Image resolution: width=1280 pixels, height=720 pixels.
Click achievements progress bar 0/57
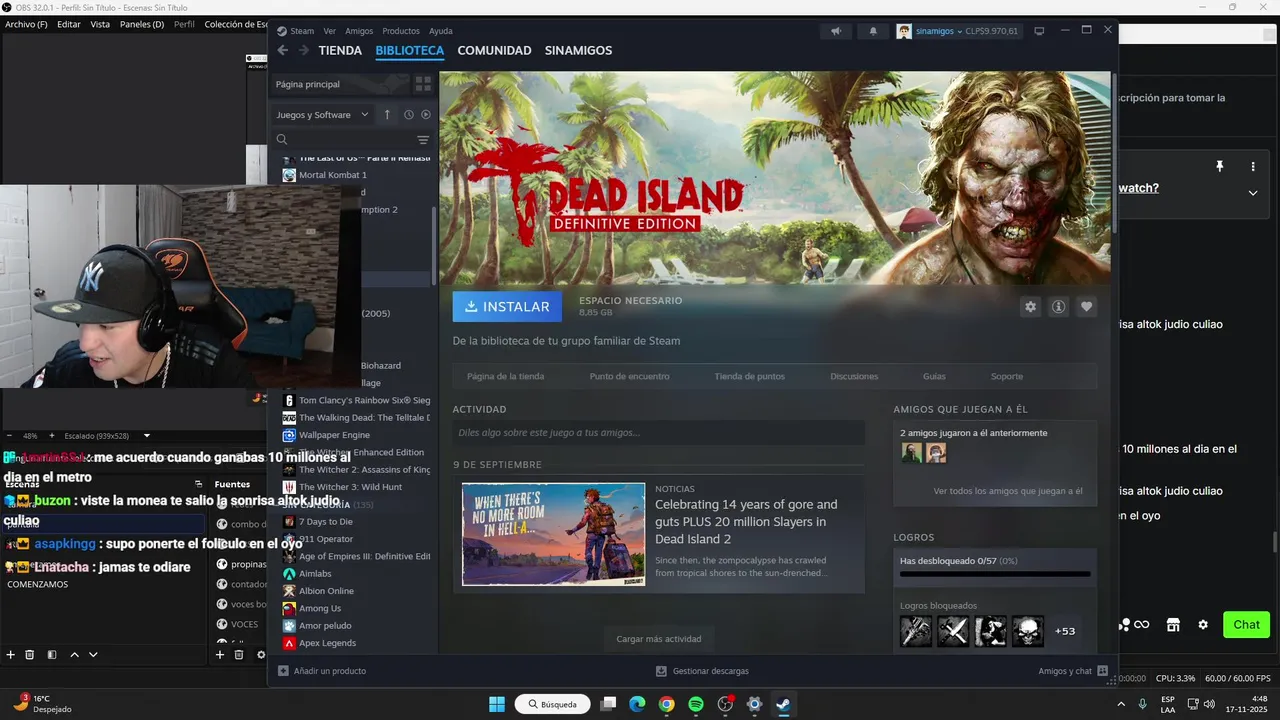[x=995, y=574]
